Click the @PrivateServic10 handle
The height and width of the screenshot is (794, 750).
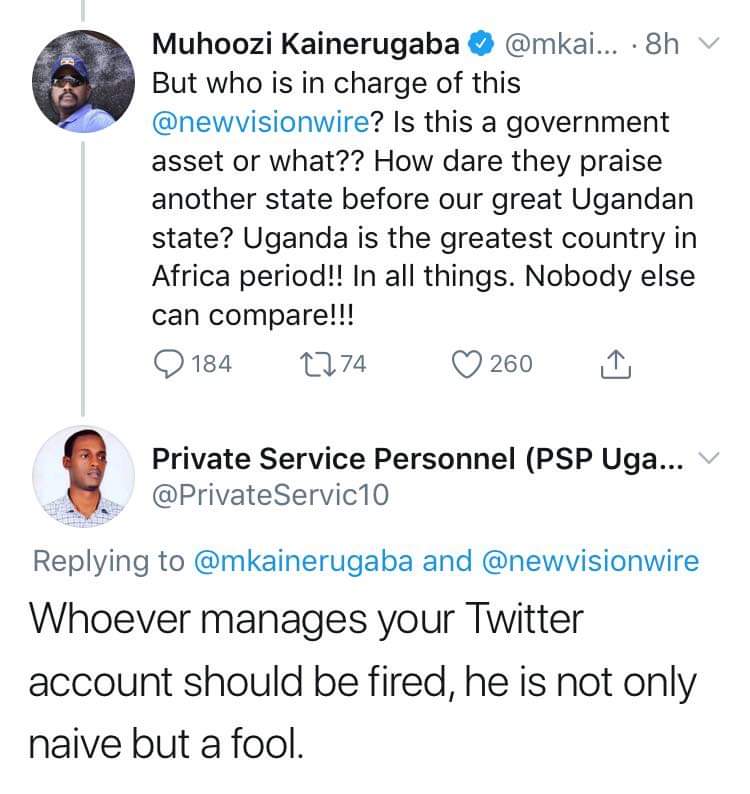tap(269, 494)
